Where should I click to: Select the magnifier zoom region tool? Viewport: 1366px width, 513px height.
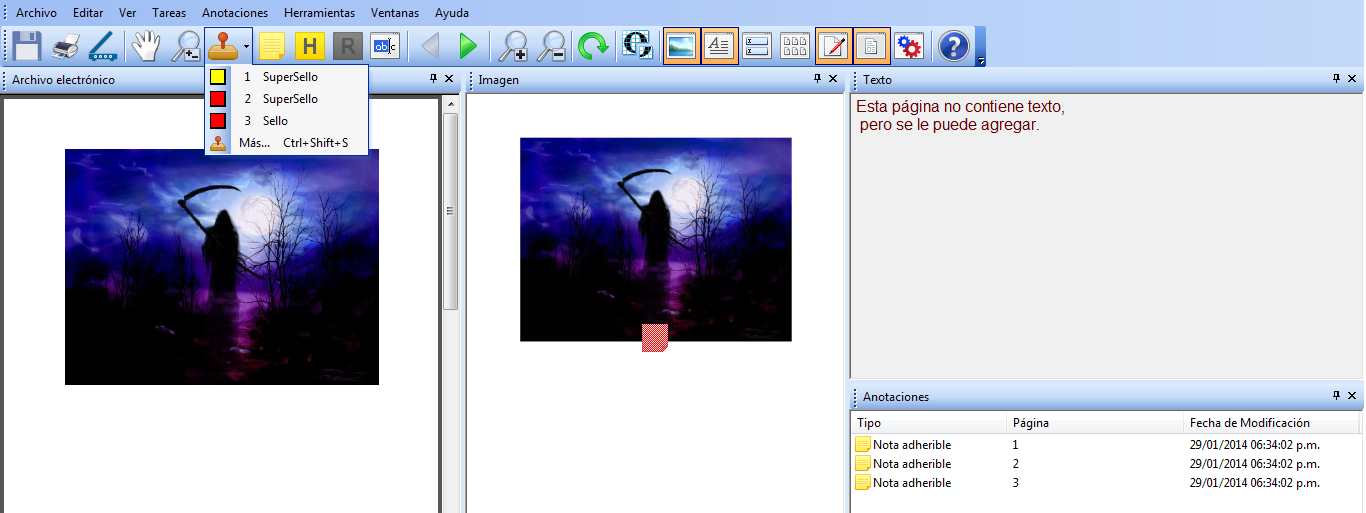coord(185,46)
